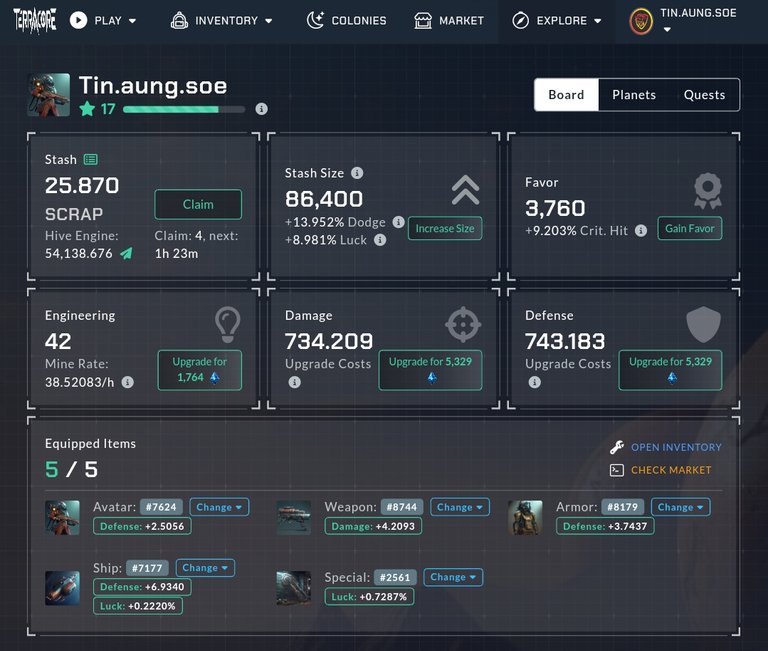Click the Luck info icon
768x651 pixels.
tap(380, 240)
